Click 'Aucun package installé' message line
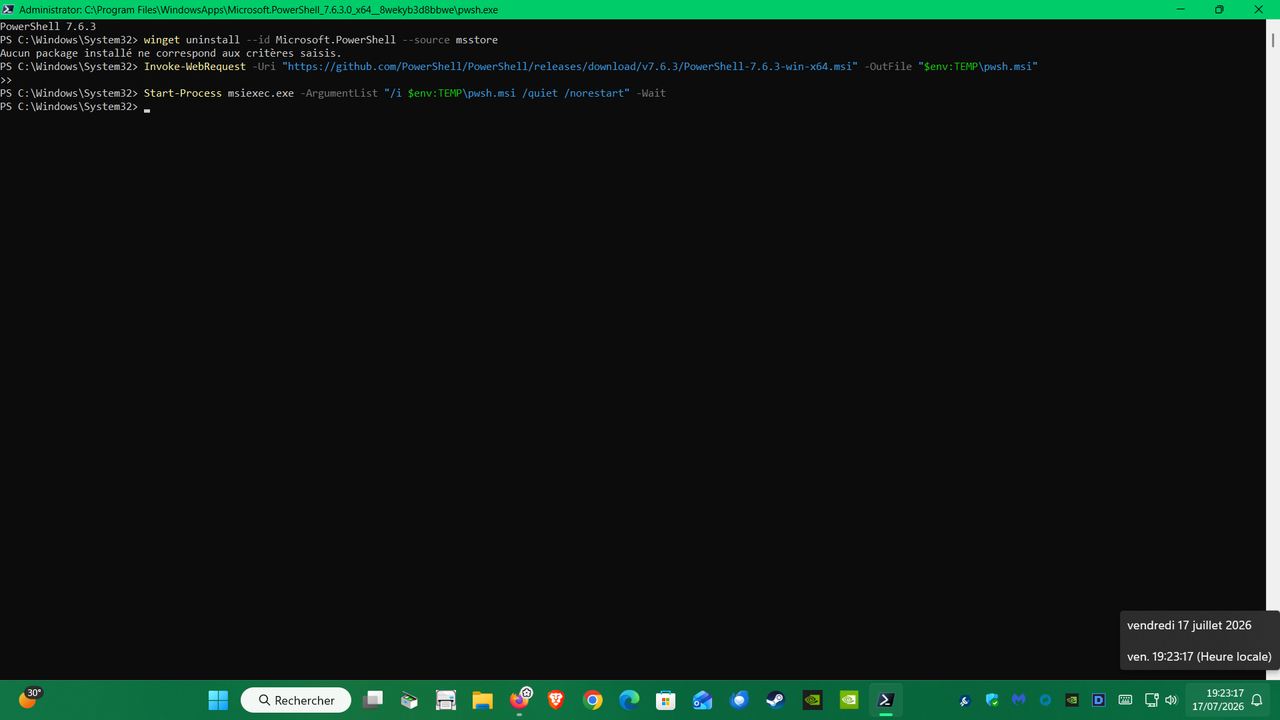 click(x=170, y=53)
